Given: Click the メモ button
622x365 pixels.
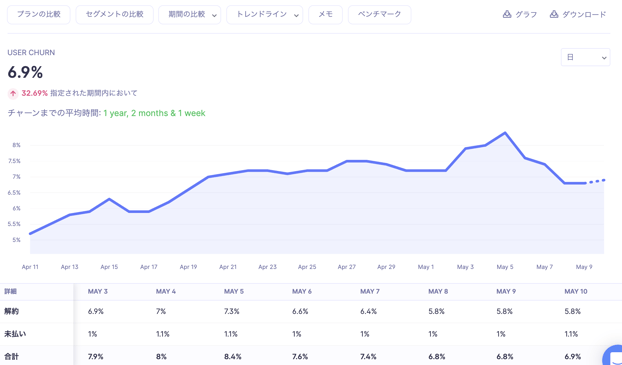Looking at the screenshot, I should click(325, 15).
